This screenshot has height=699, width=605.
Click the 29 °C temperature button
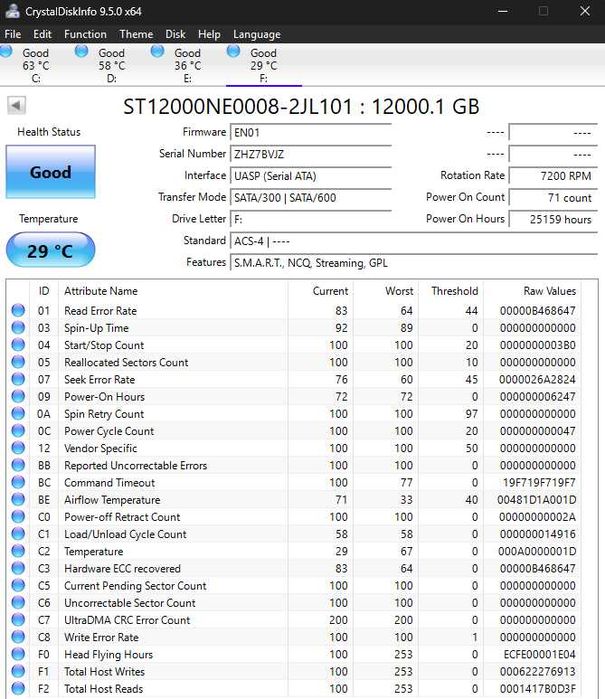coord(50,251)
